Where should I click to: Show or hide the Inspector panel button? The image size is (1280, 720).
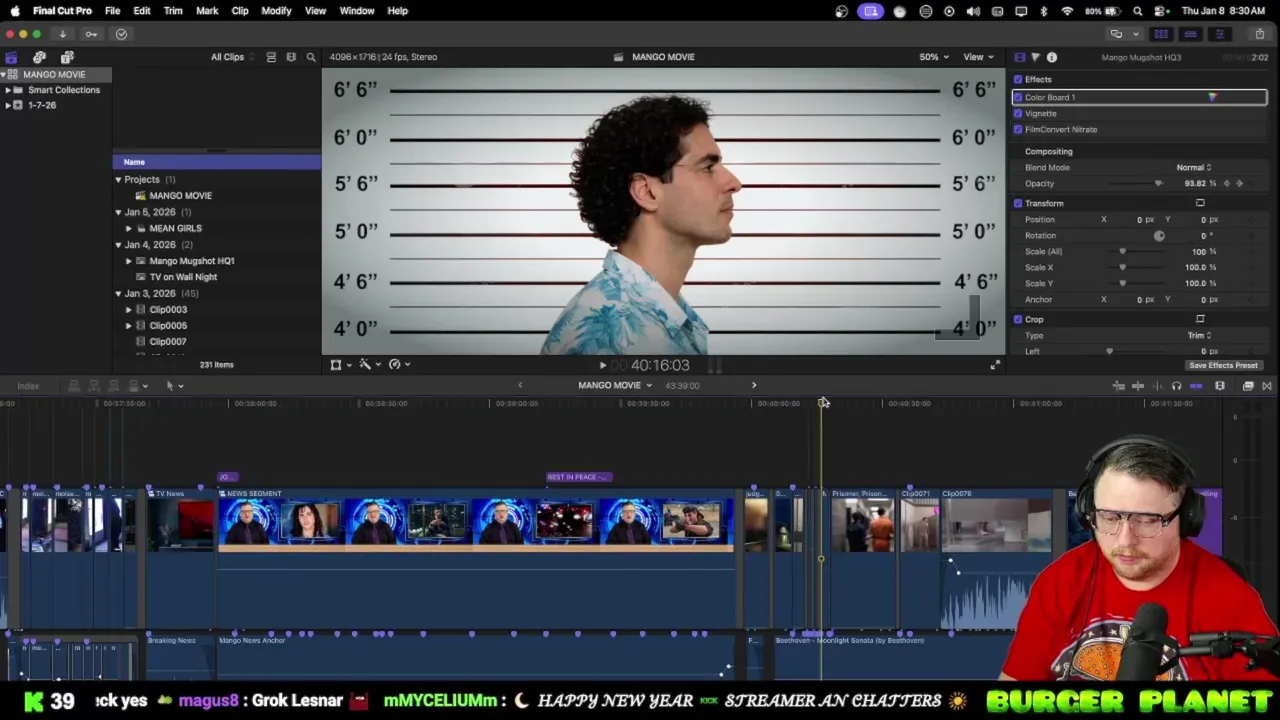click(1219, 34)
